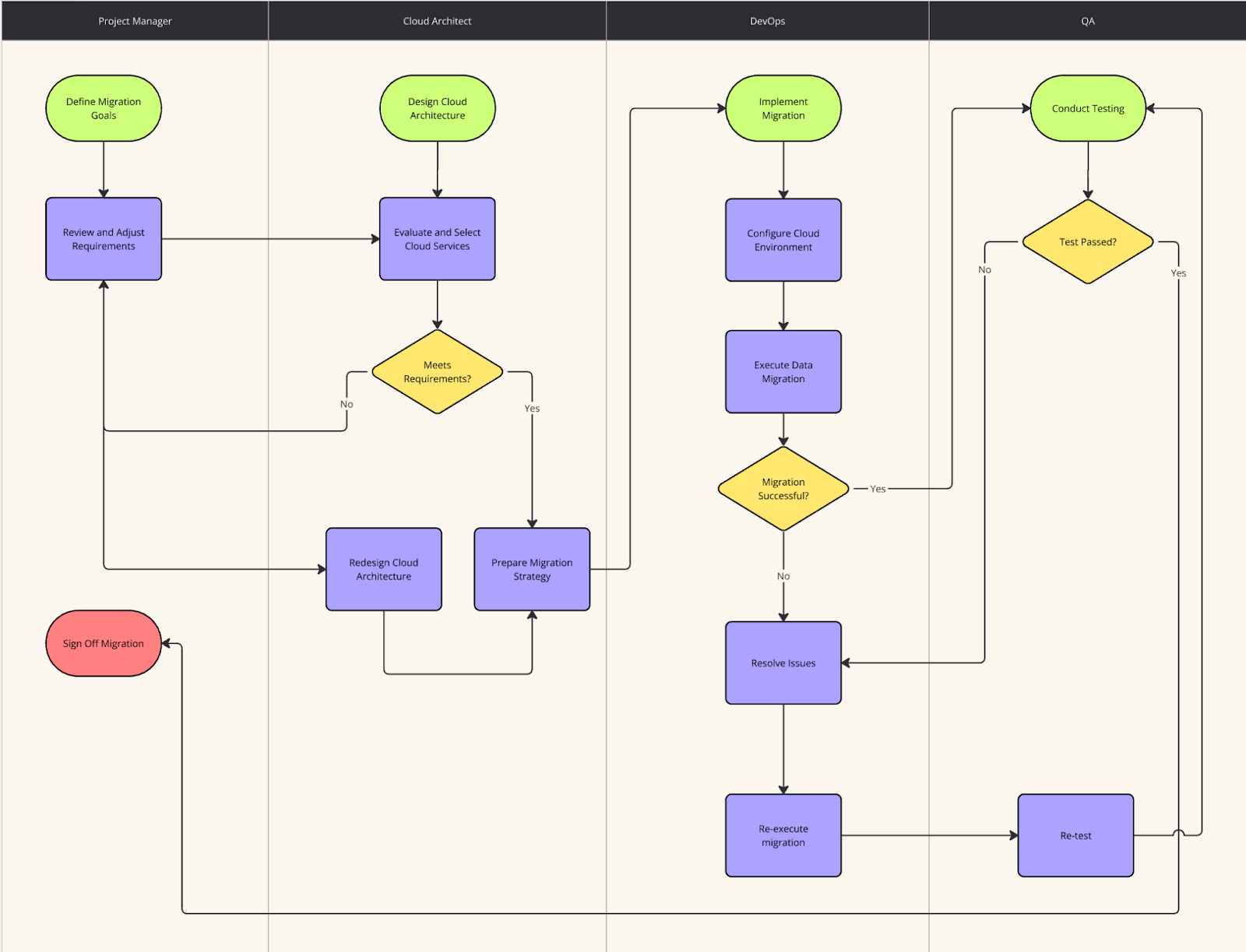The width and height of the screenshot is (1246, 952).
Task: Click the Design Cloud Architecture node
Action: 437,107
